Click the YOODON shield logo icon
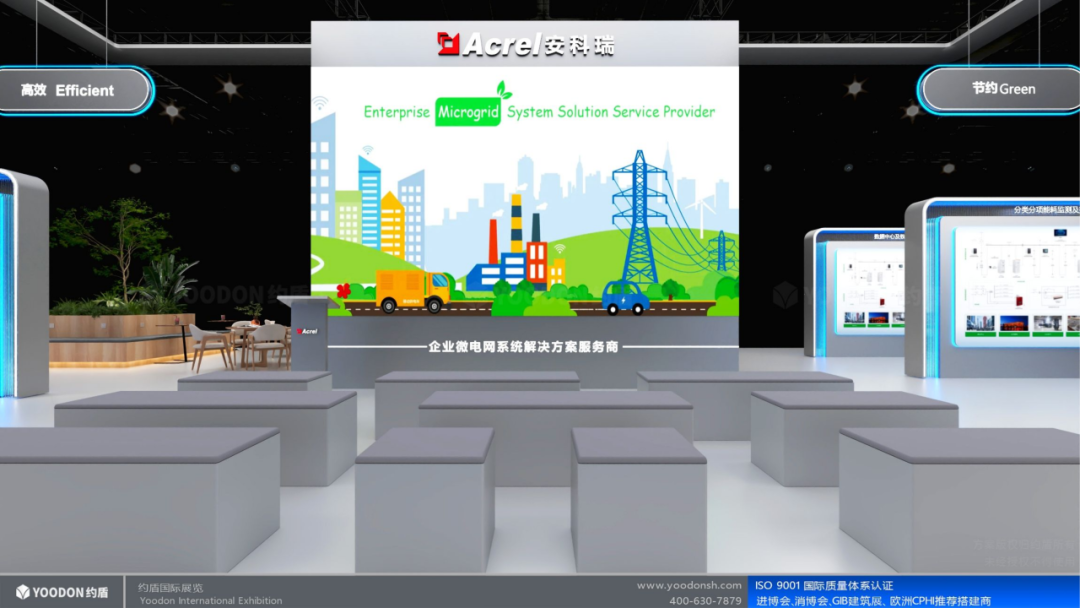This screenshot has width=1080, height=608. [23, 592]
